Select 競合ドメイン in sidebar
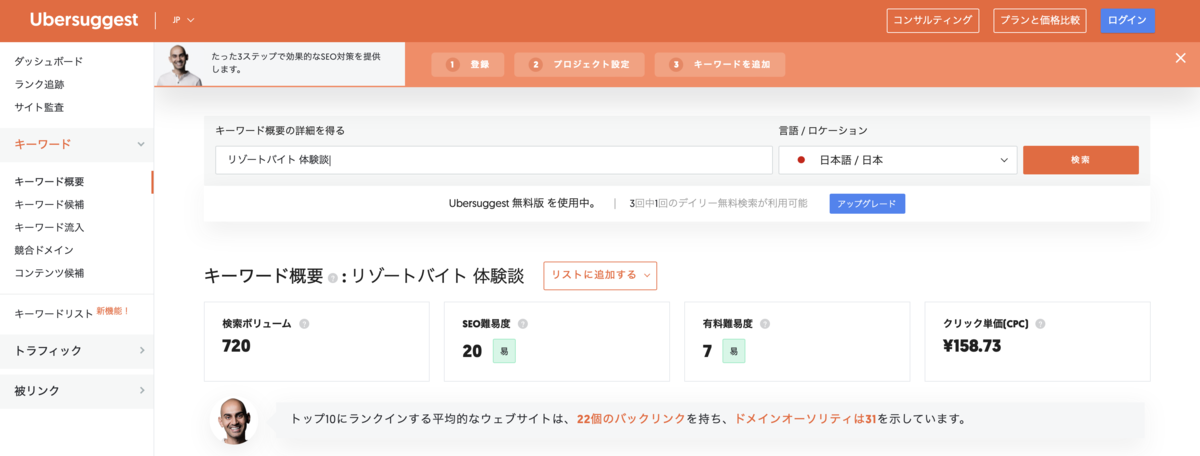This screenshot has width=1200, height=456. [x=43, y=250]
